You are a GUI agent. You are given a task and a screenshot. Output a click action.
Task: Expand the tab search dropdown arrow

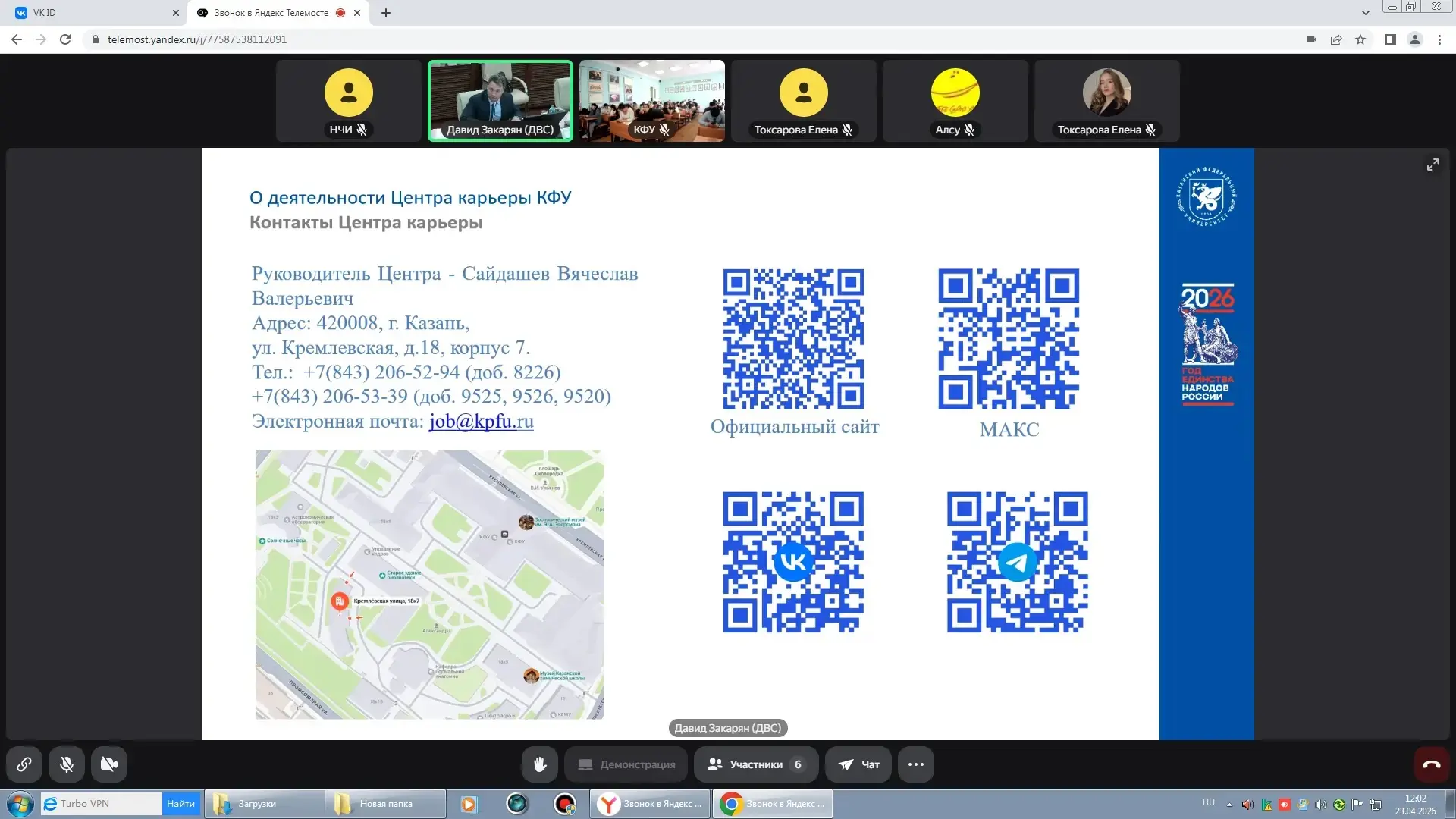tap(1366, 13)
